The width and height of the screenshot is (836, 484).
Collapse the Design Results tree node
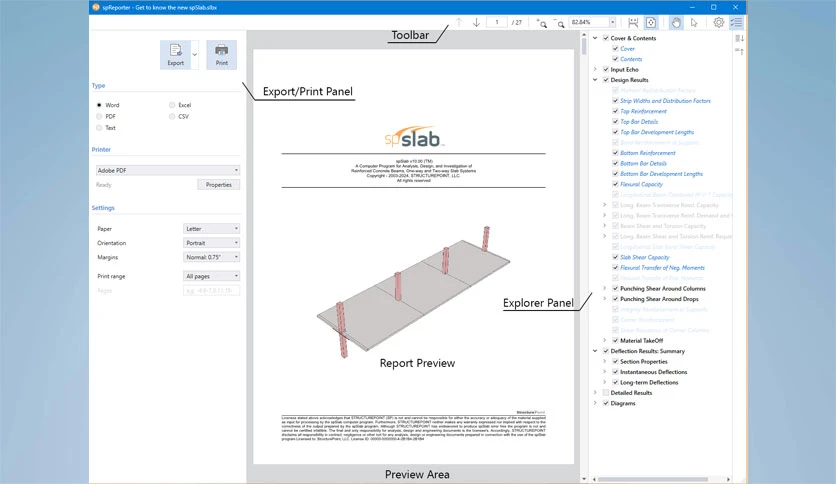[x=595, y=80]
